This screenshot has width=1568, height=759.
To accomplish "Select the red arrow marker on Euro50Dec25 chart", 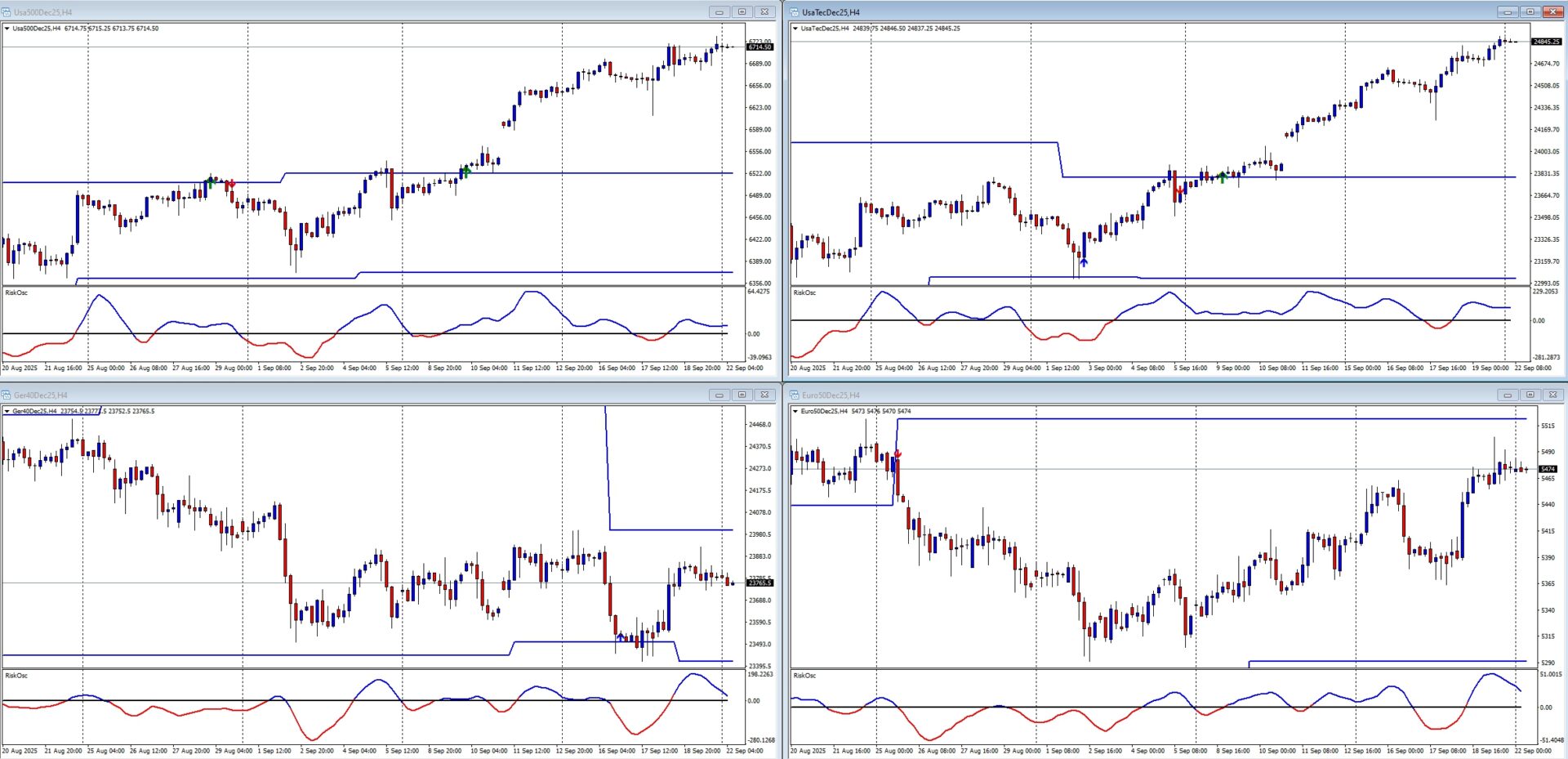I will (x=898, y=454).
